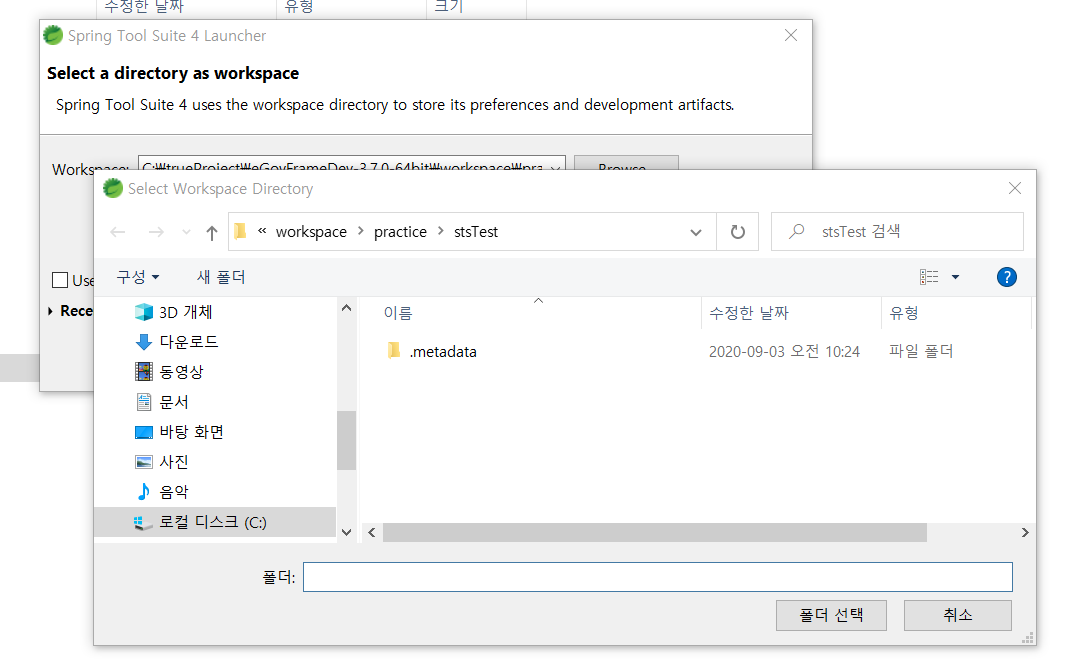
Task: Open help with question mark icon
Action: coord(1006,277)
